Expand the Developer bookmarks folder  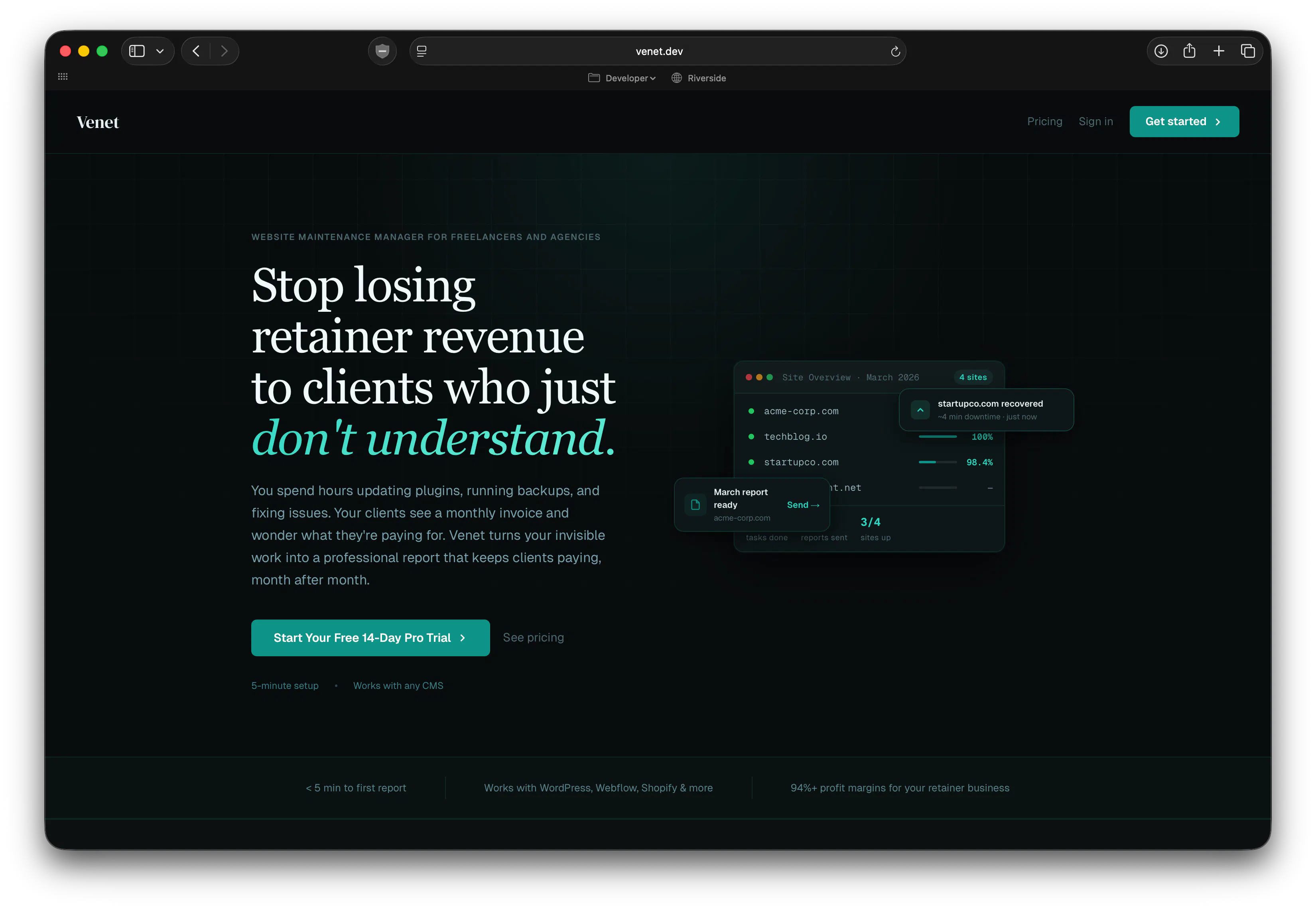coord(622,78)
